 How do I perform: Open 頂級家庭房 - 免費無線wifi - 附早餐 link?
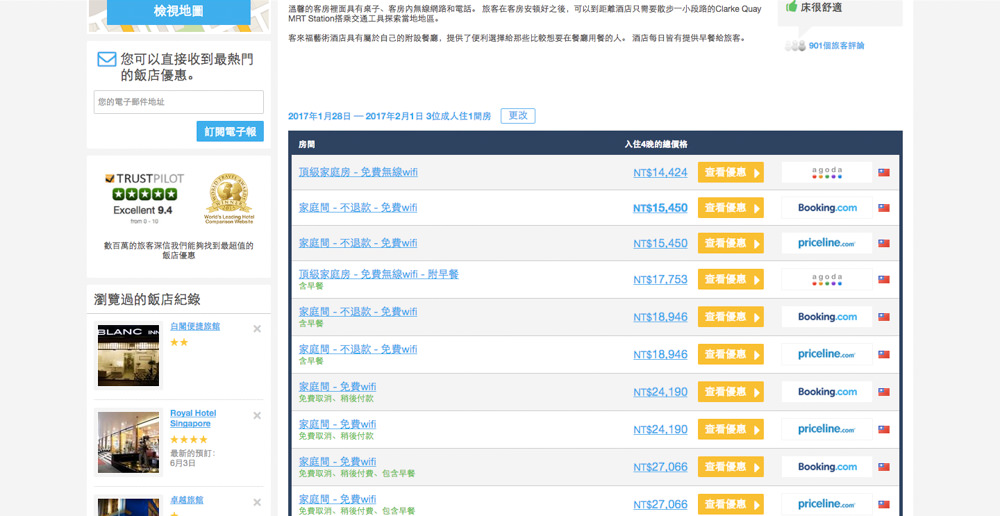(379, 274)
